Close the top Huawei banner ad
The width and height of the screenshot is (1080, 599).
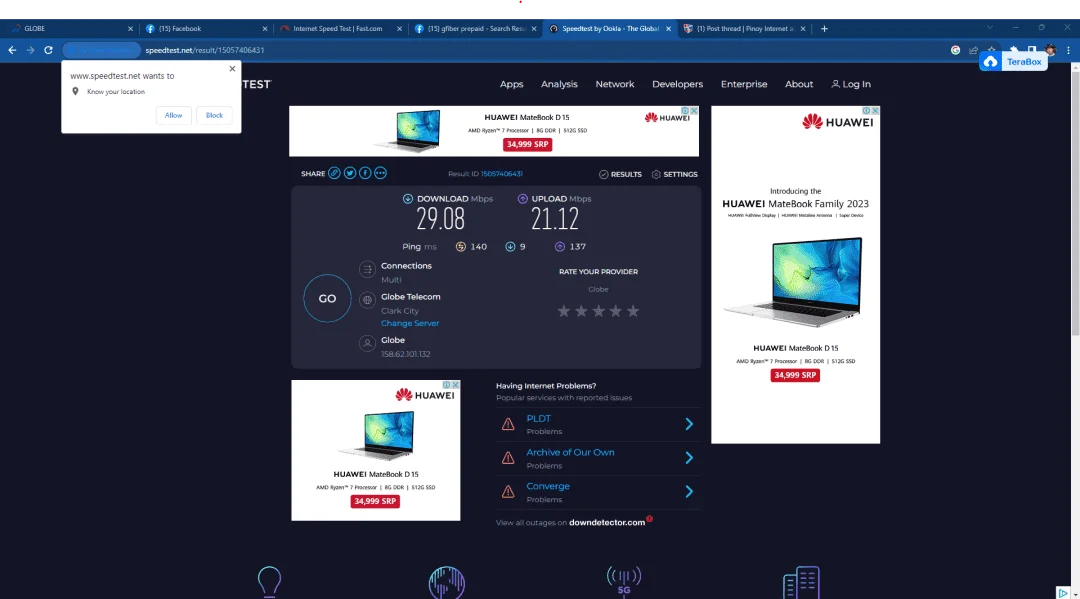coord(694,111)
